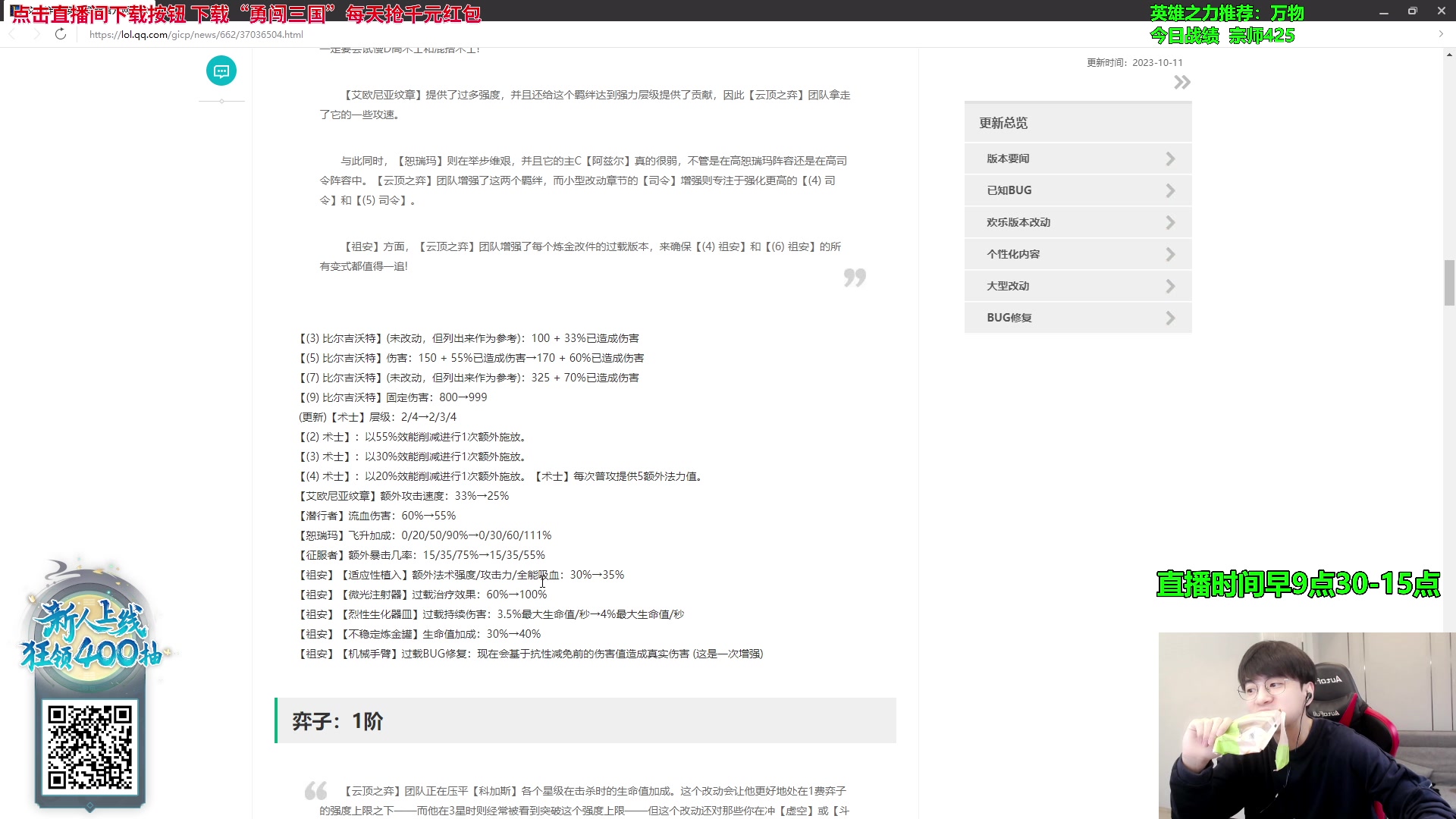Open the 已知BUG section
This screenshot has width=1456, height=819.
pos(1078,190)
